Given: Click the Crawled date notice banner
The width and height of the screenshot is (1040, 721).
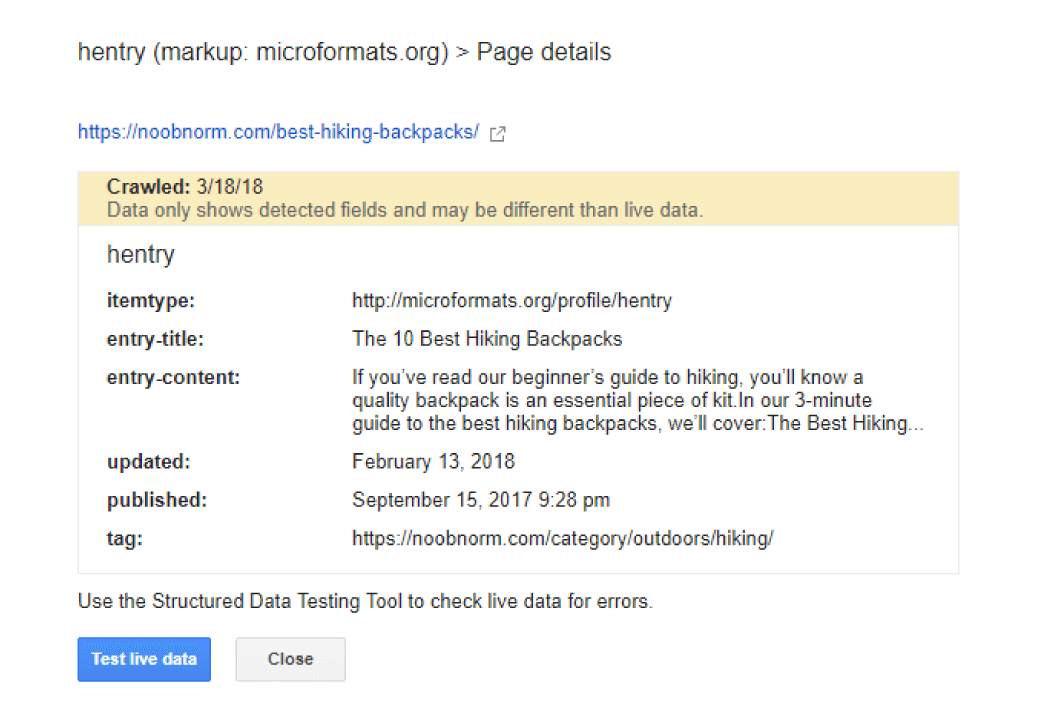Looking at the screenshot, I should click(518, 198).
